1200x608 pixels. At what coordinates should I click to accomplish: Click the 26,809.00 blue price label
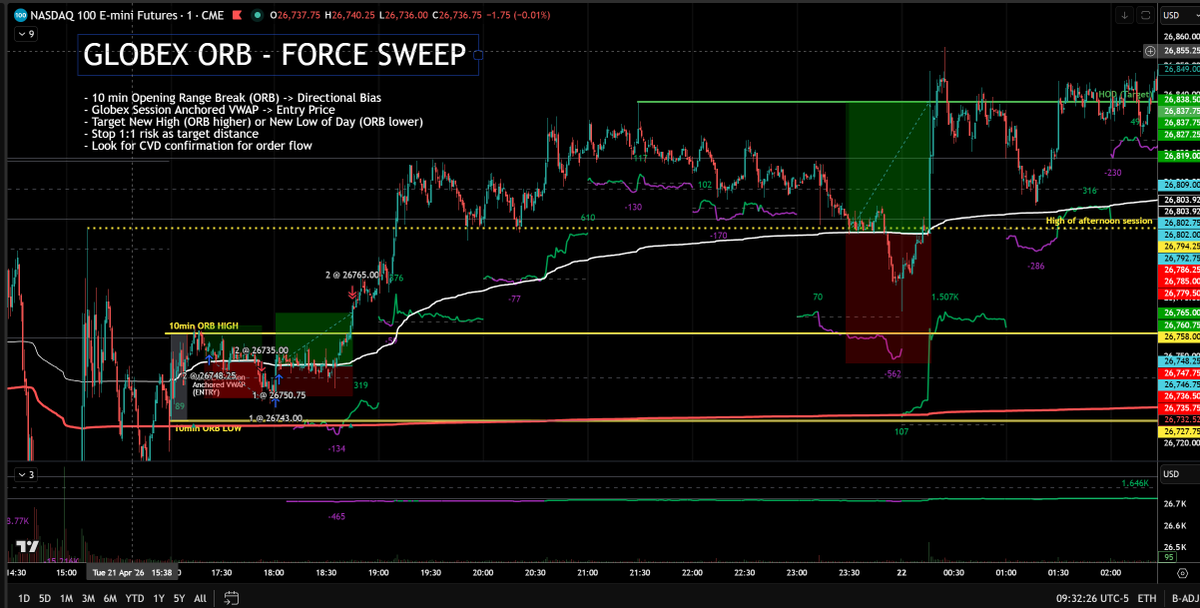point(1180,185)
